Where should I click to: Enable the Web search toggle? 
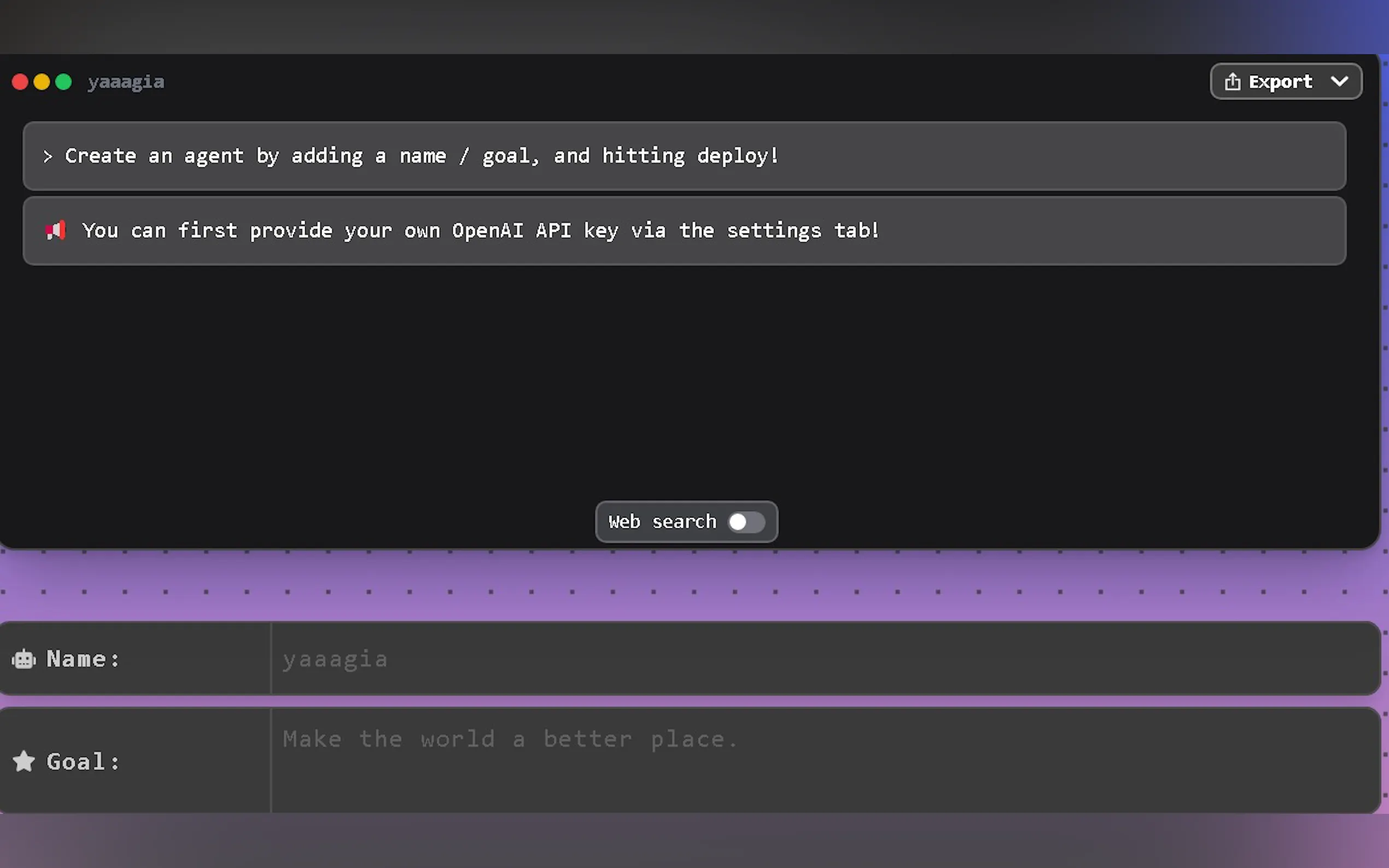pos(746,522)
